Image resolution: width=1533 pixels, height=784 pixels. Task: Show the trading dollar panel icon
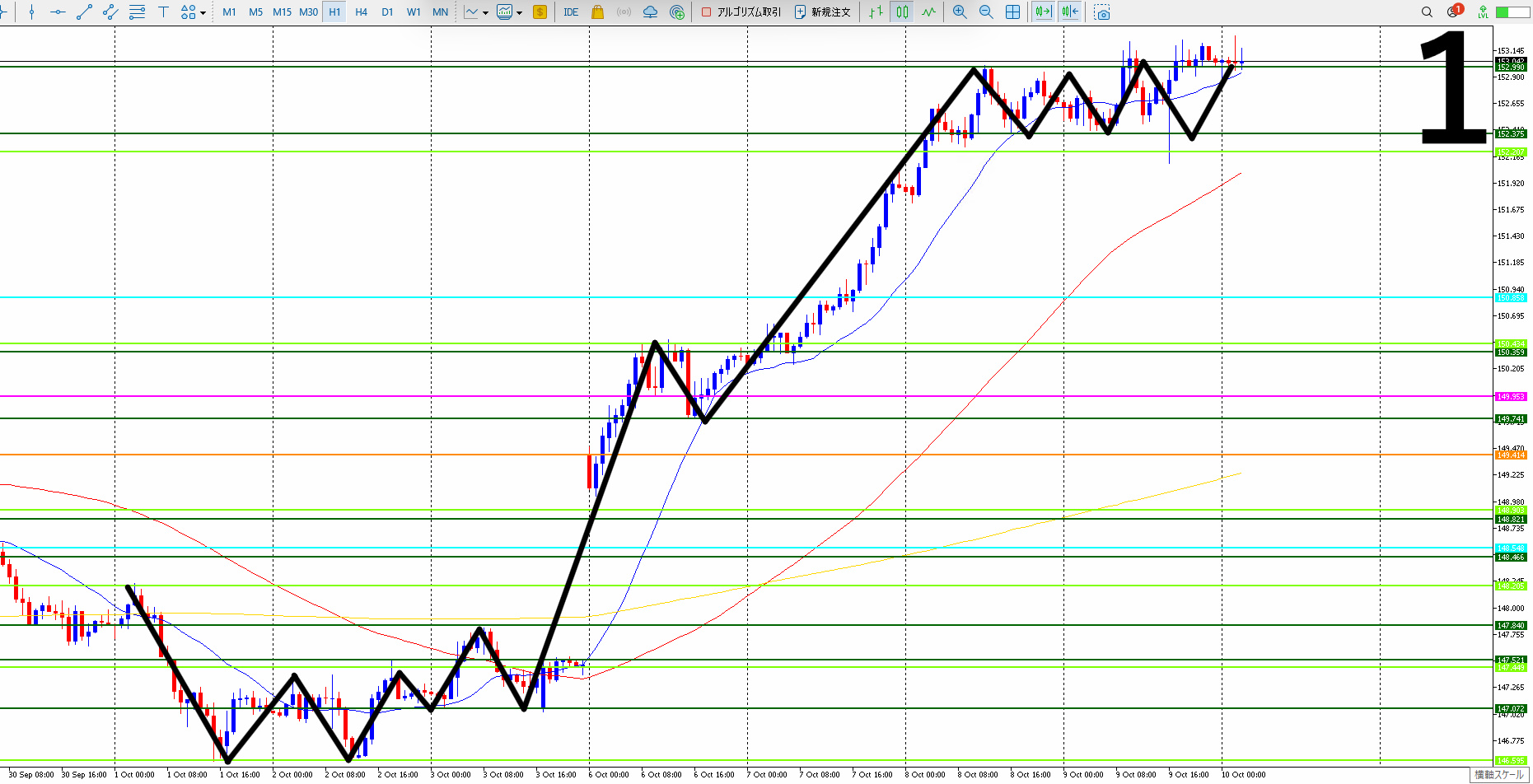[x=540, y=12]
